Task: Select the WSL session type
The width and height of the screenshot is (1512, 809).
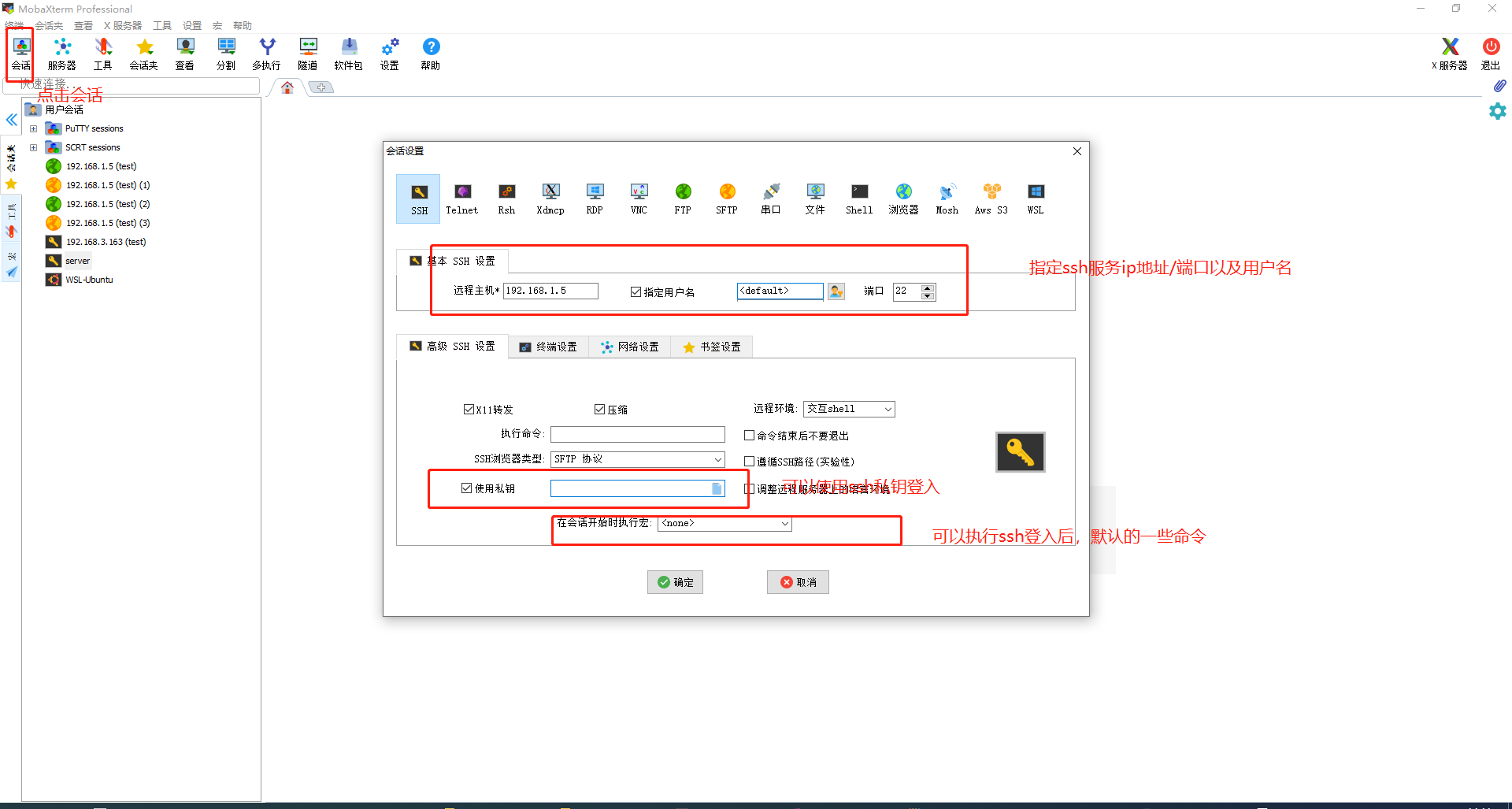Action: click(x=1036, y=199)
